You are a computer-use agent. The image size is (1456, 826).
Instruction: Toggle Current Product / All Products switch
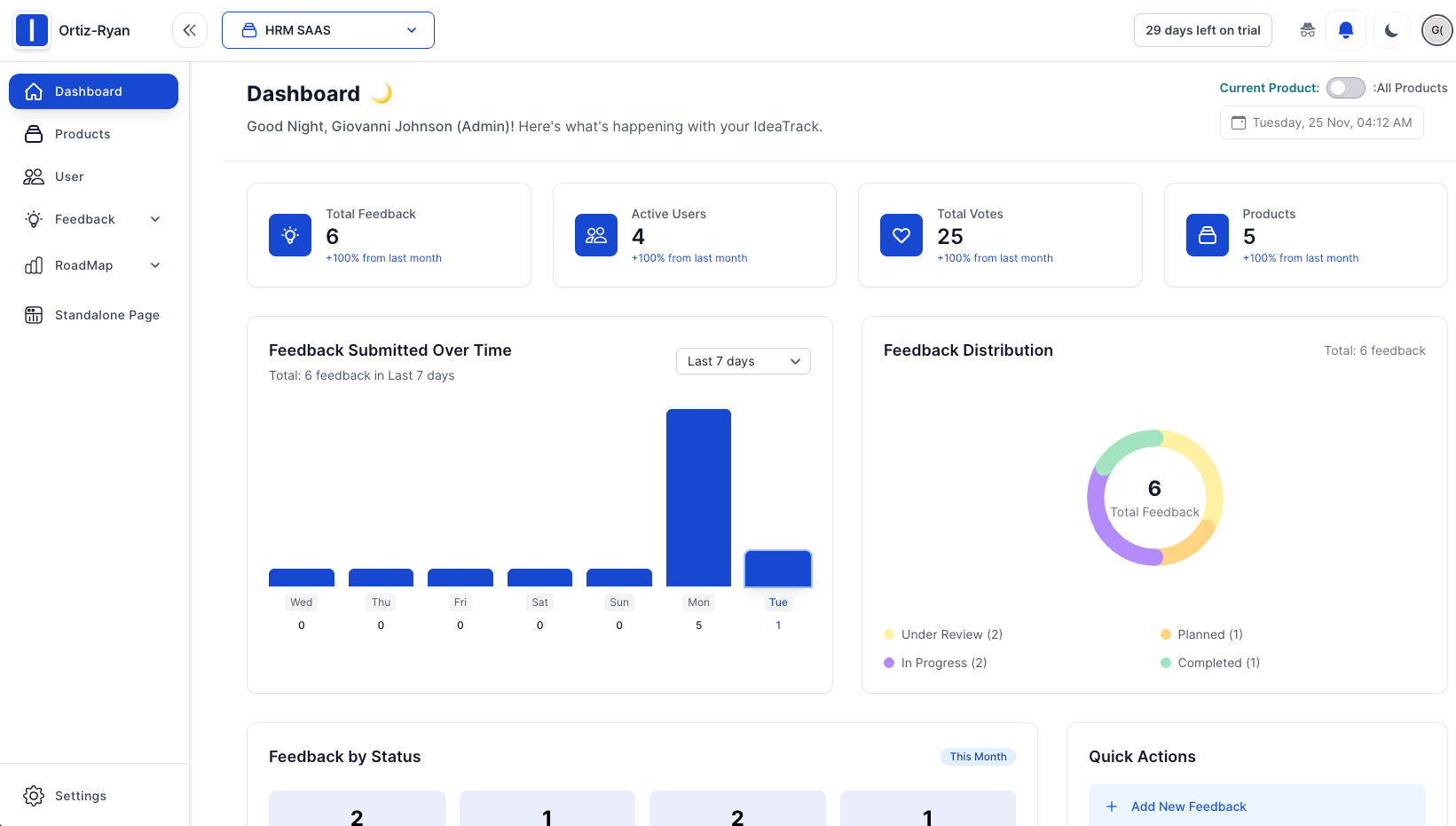coord(1345,88)
